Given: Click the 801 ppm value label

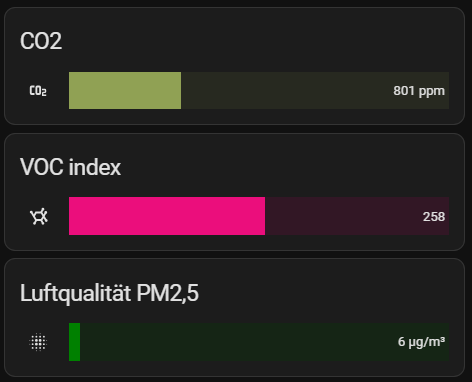Looking at the screenshot, I should pos(419,91).
